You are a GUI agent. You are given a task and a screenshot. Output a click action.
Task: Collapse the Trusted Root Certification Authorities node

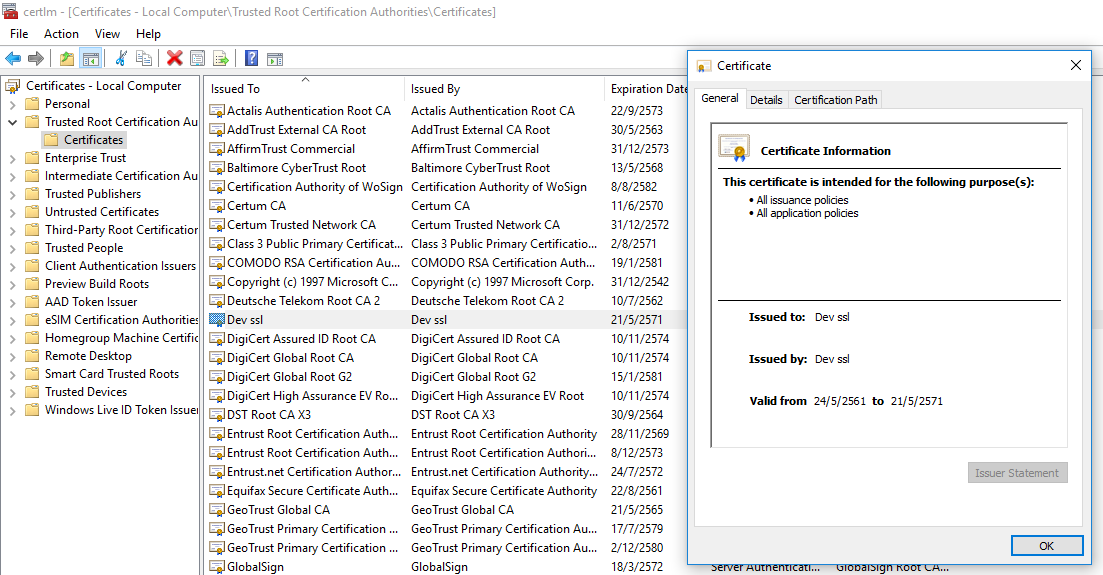[x=12, y=122]
